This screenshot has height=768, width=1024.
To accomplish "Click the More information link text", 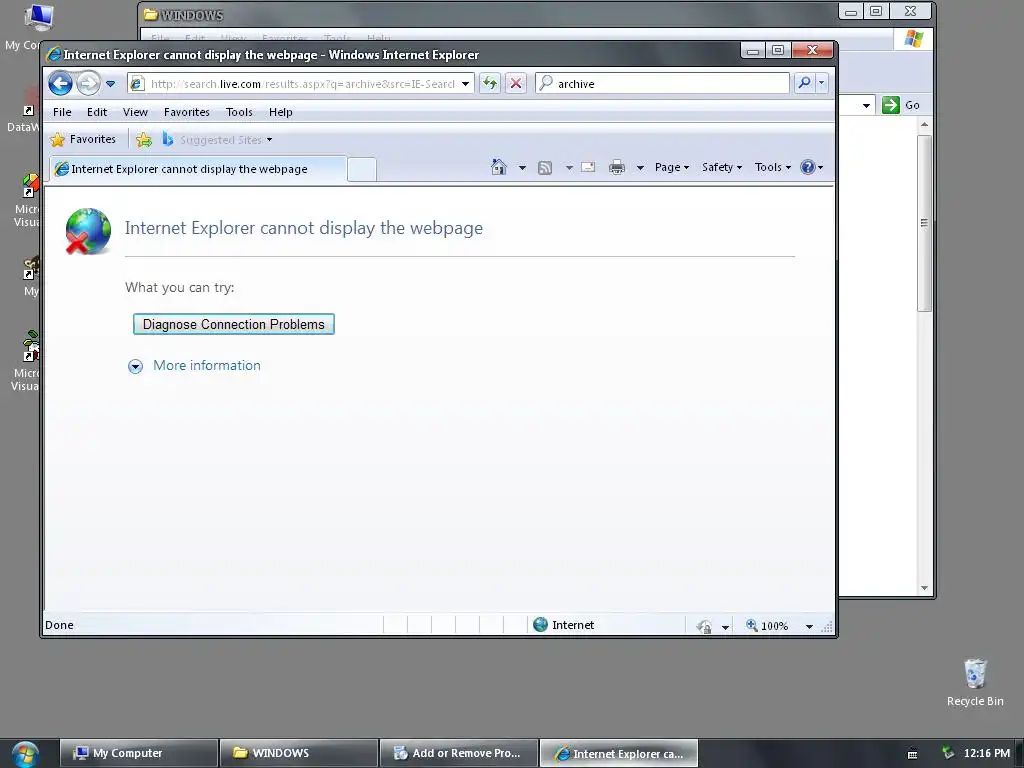I will pyautogui.click(x=207, y=366).
